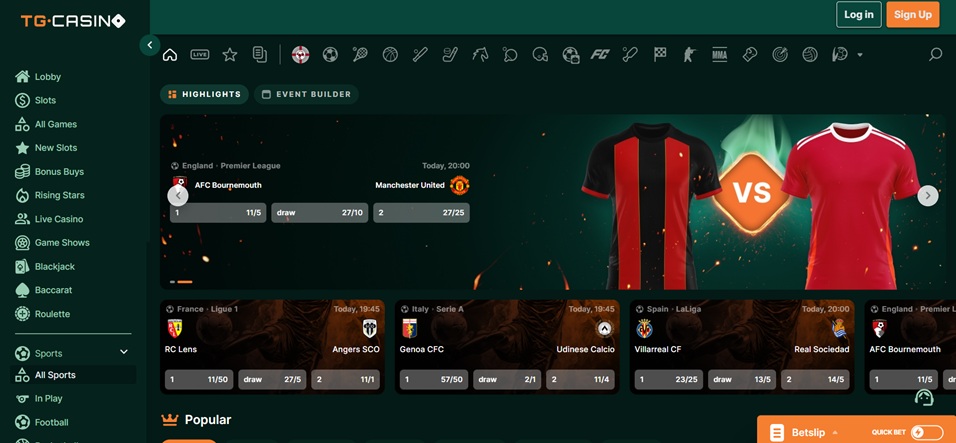Image resolution: width=956 pixels, height=443 pixels.
Task: Select the table tennis icon
Action: tap(510, 55)
